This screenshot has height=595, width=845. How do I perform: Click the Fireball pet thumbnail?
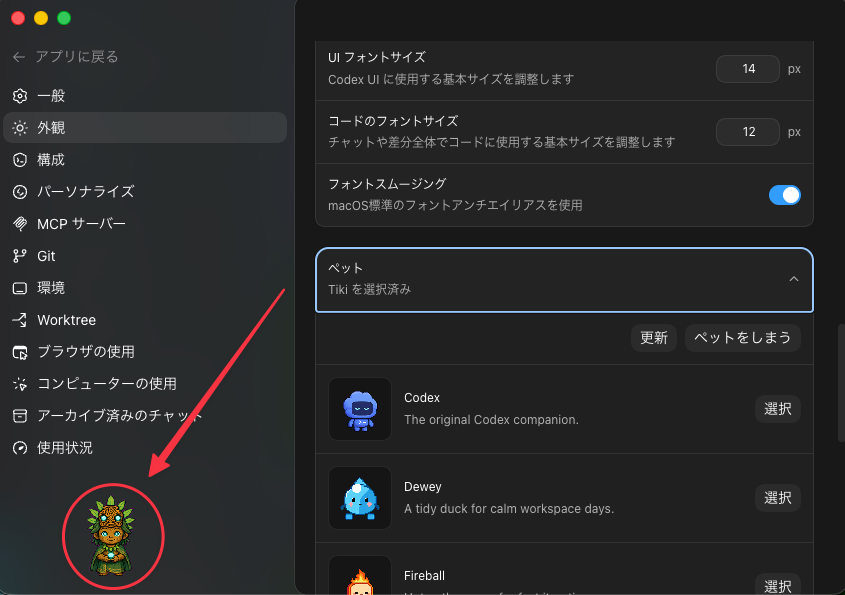(x=360, y=576)
